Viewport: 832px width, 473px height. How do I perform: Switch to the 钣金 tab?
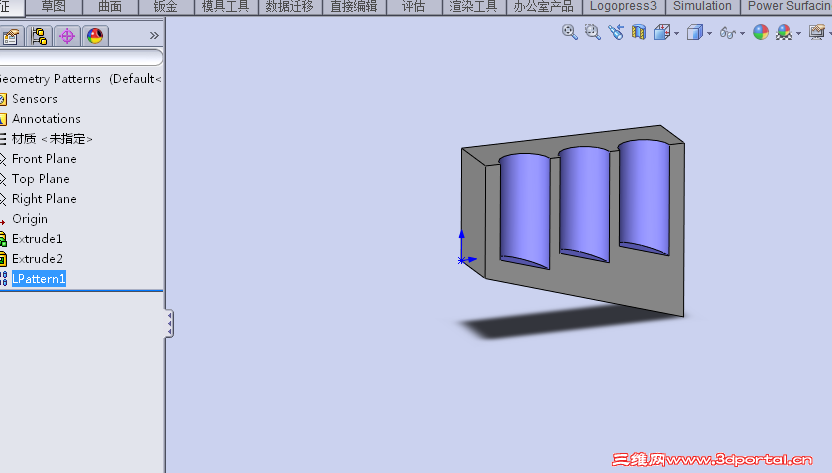pyautogui.click(x=166, y=6)
